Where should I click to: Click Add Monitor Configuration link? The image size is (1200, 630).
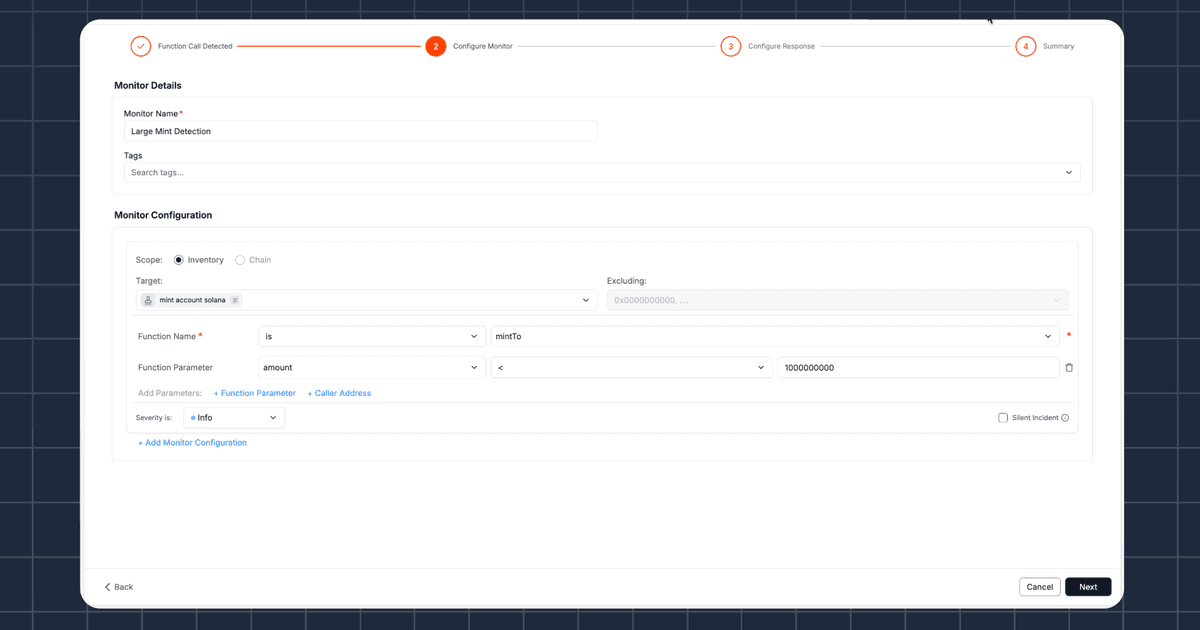click(192, 442)
